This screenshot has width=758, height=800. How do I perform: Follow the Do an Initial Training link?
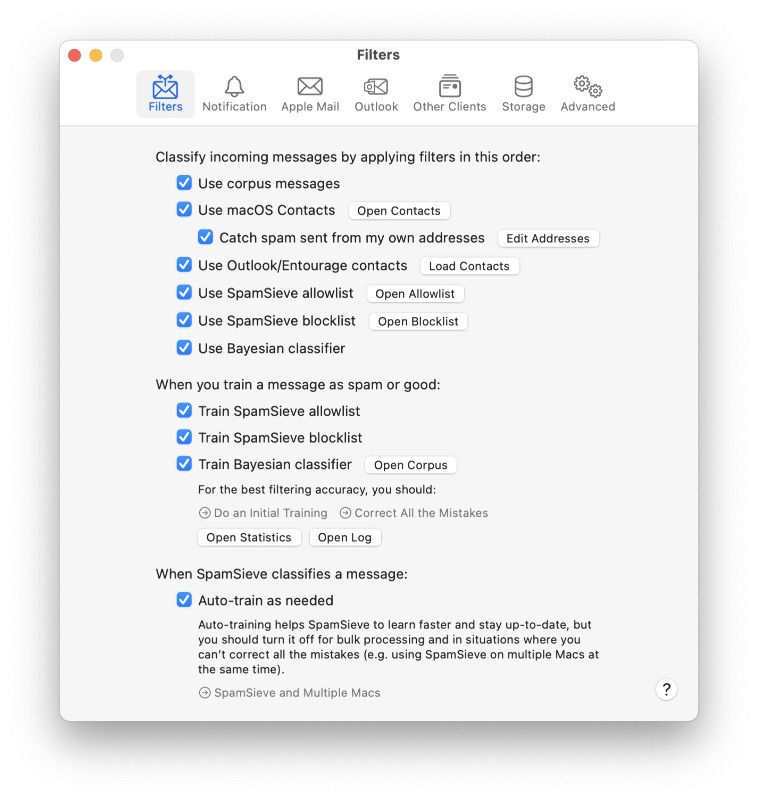coord(263,513)
